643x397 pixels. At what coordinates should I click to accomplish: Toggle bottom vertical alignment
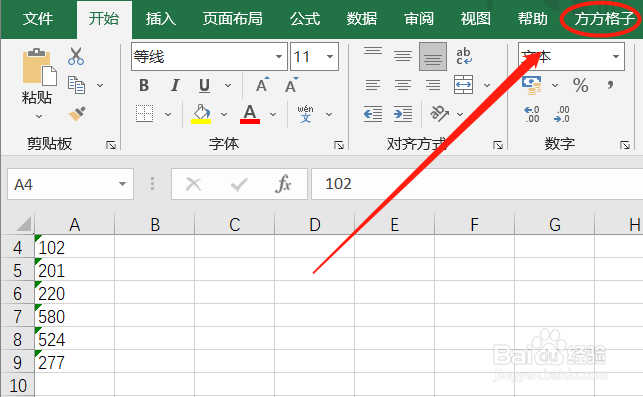coord(433,56)
